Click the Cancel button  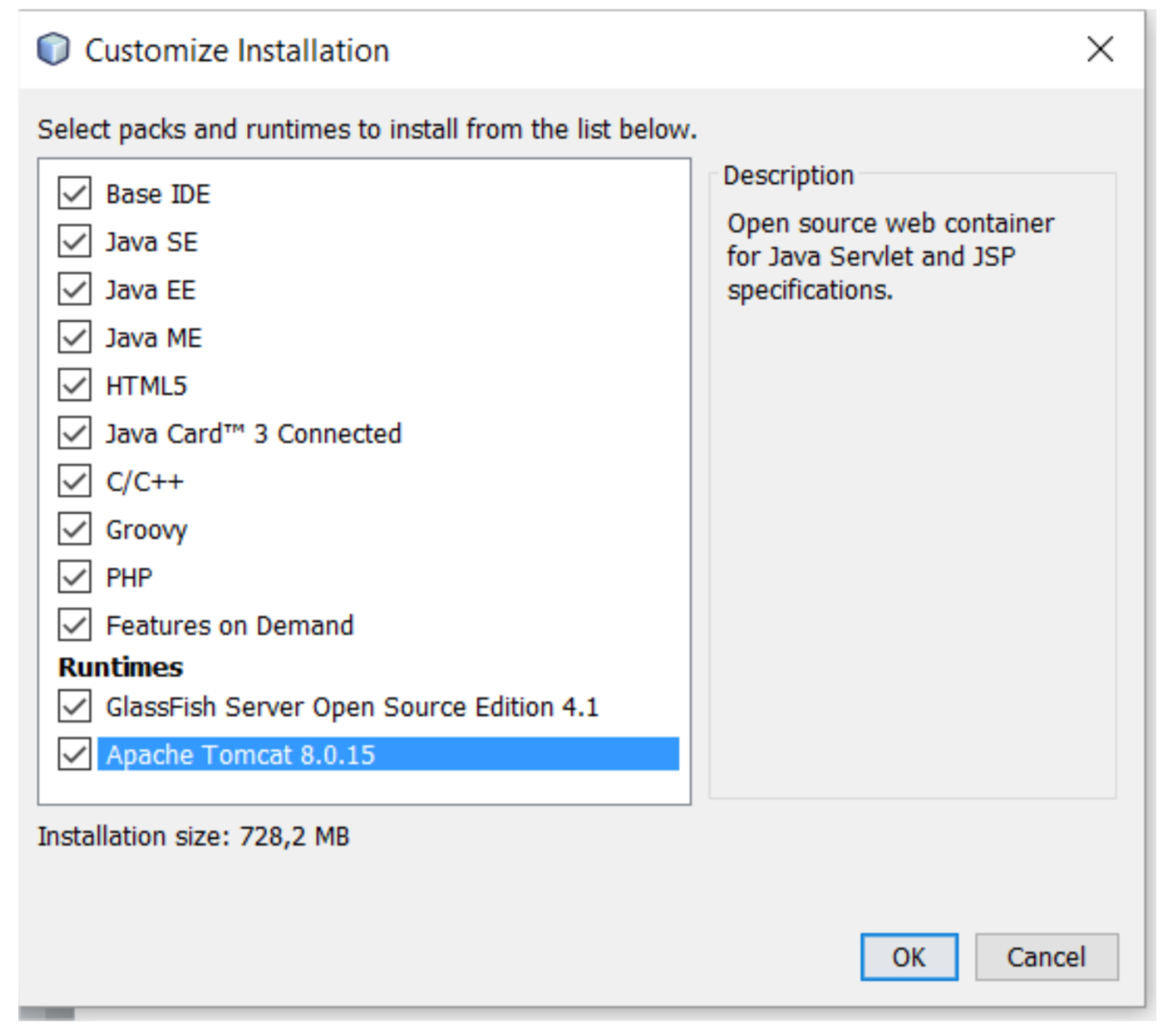tap(1047, 957)
